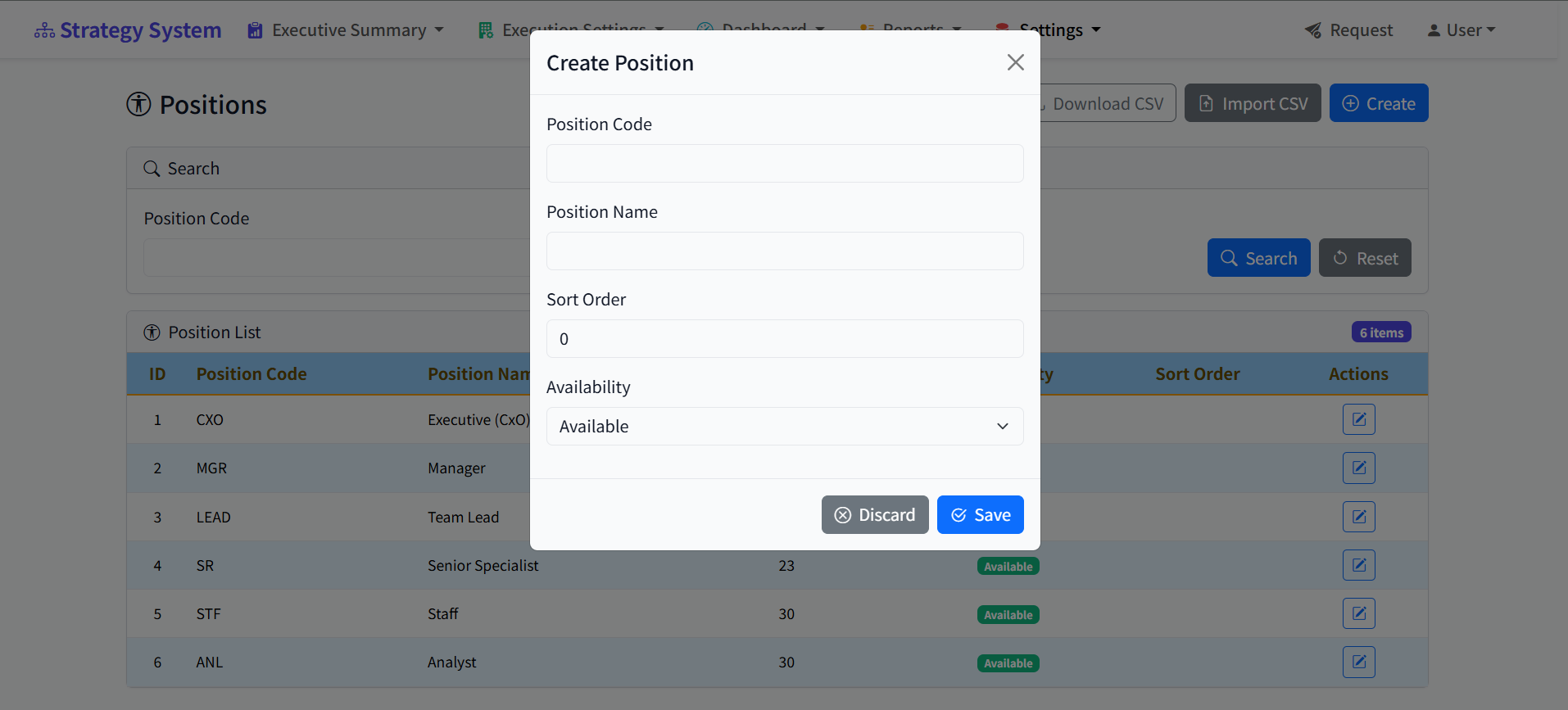Click the User person icon
Image resolution: width=1568 pixels, height=710 pixels.
1434,30
